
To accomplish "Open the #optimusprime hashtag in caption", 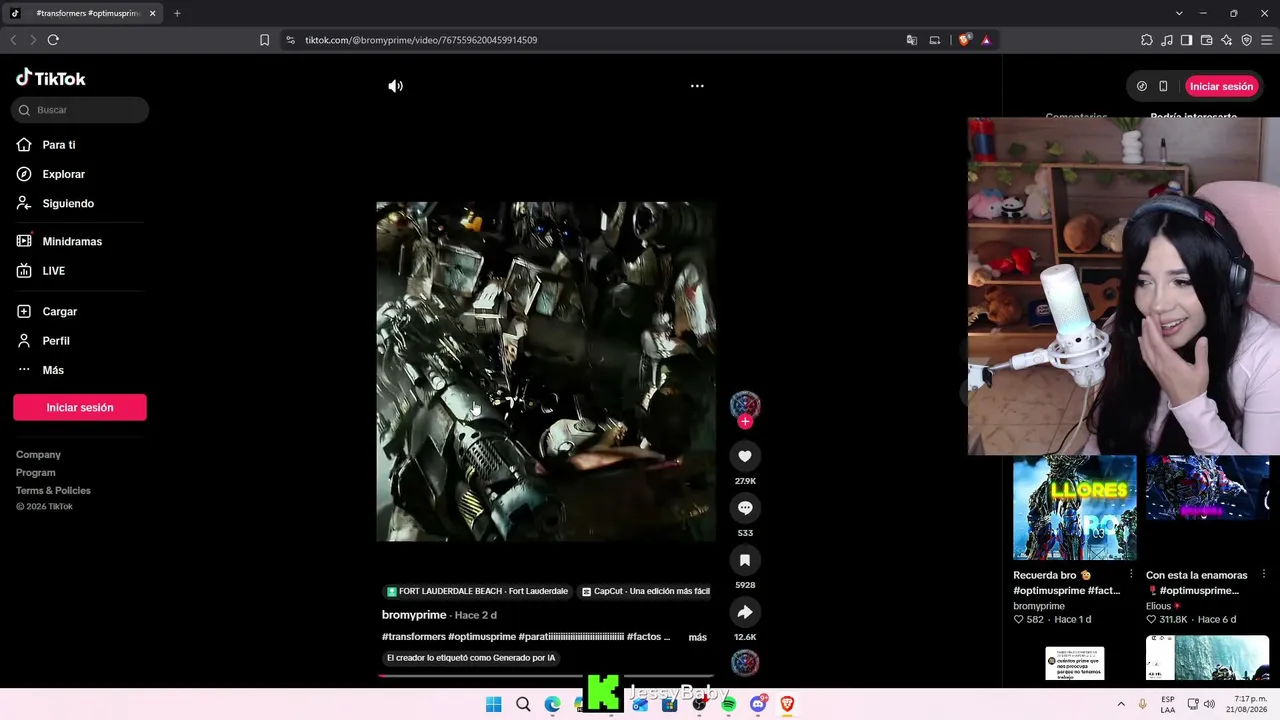I will (x=482, y=637).
